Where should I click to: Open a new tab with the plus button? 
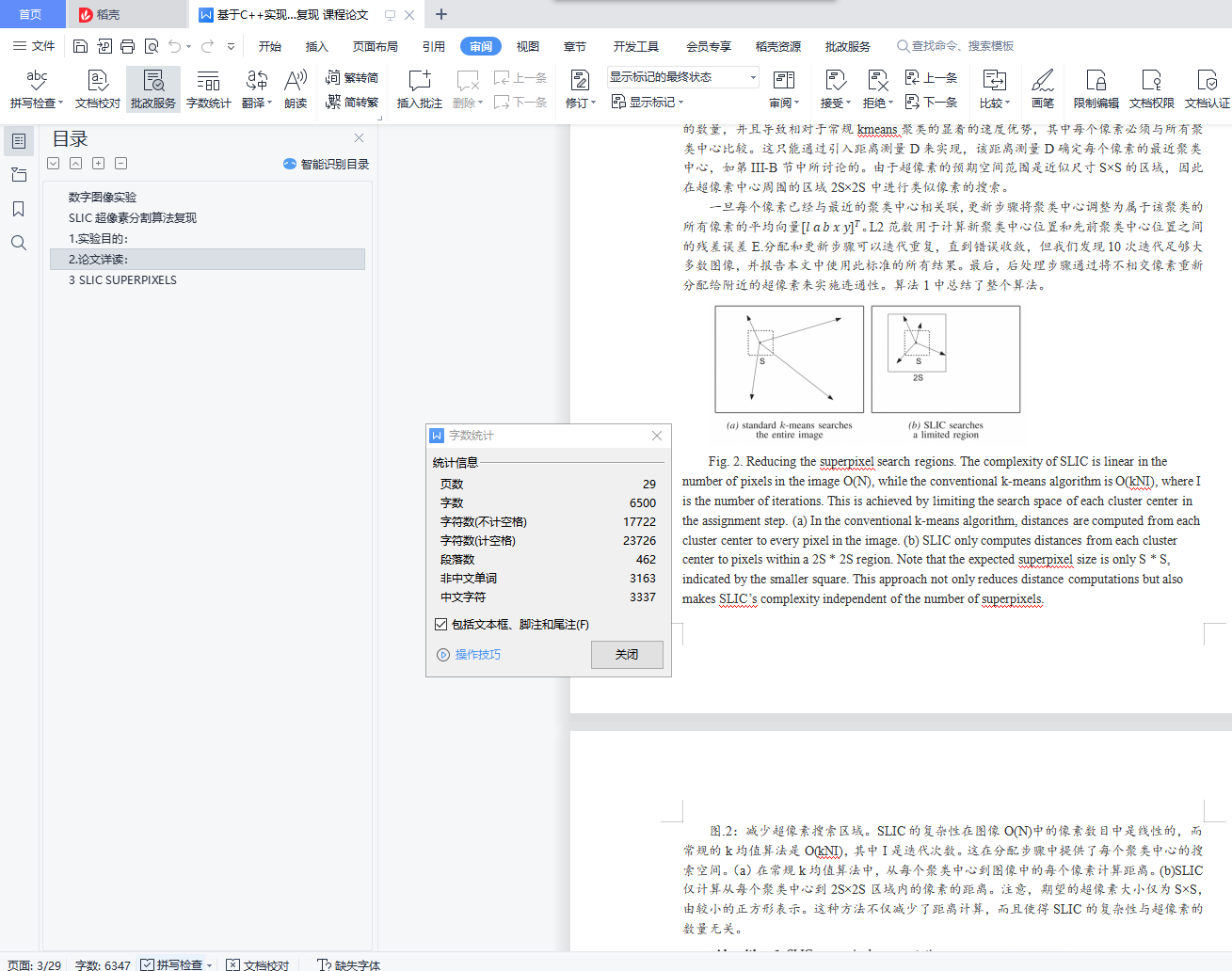tap(441, 14)
